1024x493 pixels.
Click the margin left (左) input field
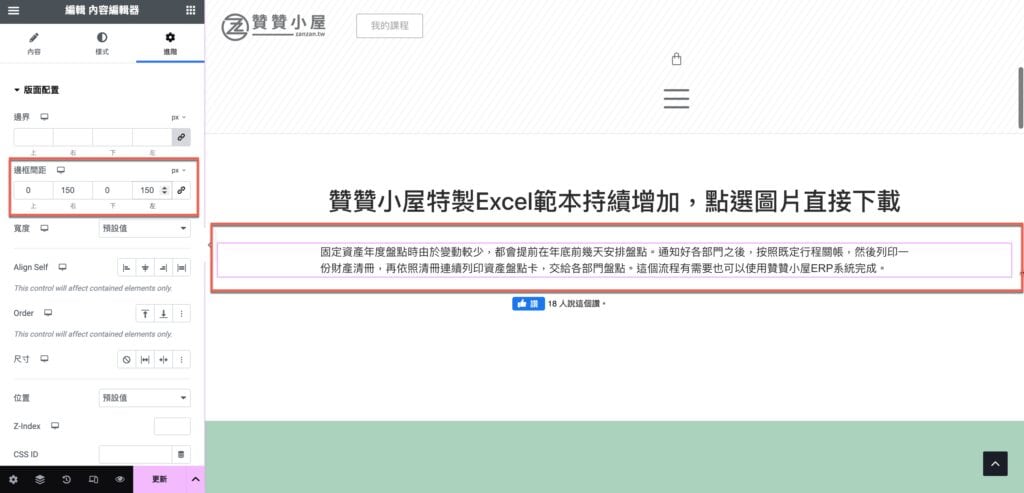[x=152, y=137]
